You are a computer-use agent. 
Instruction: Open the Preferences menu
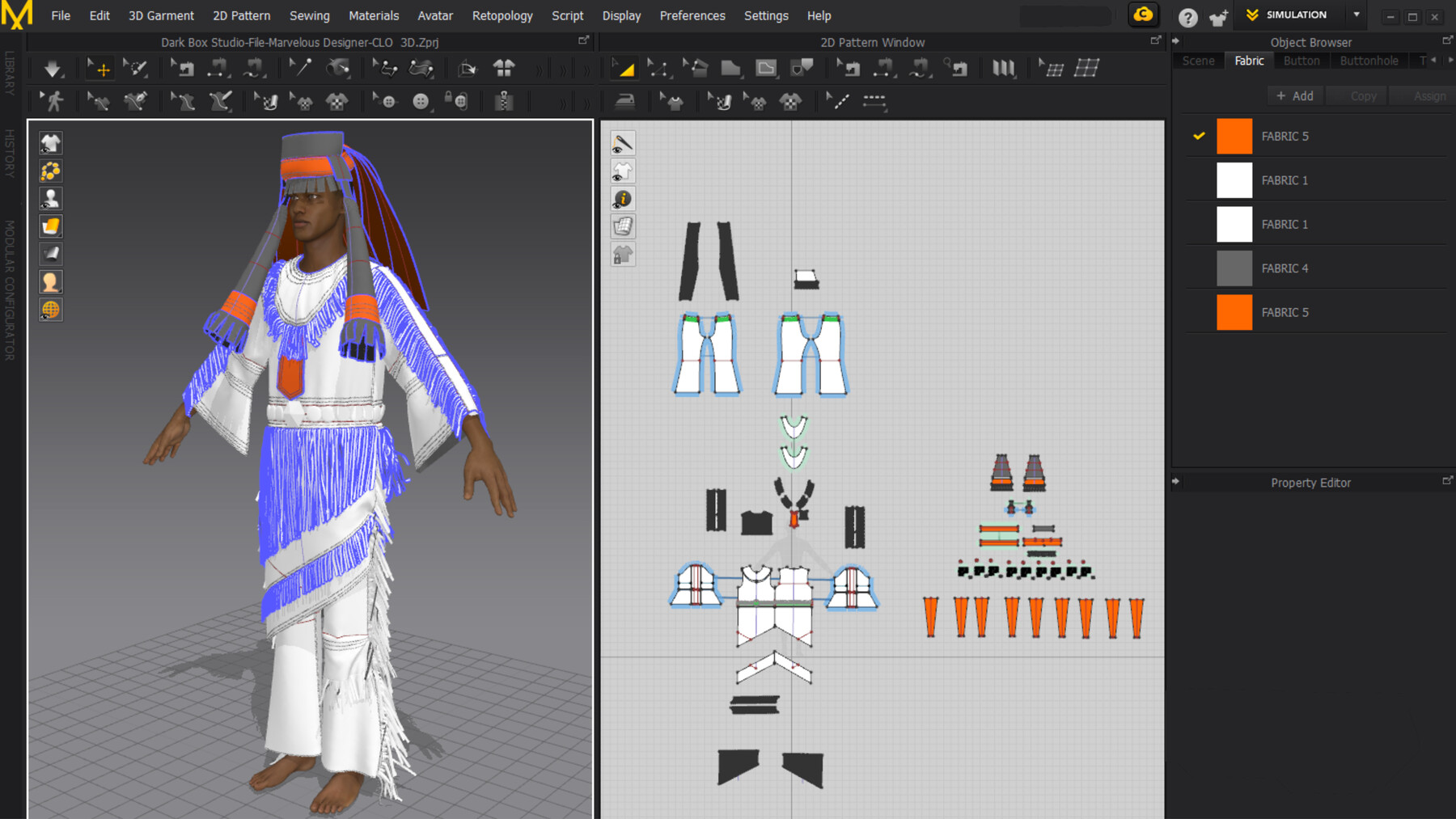click(x=692, y=15)
